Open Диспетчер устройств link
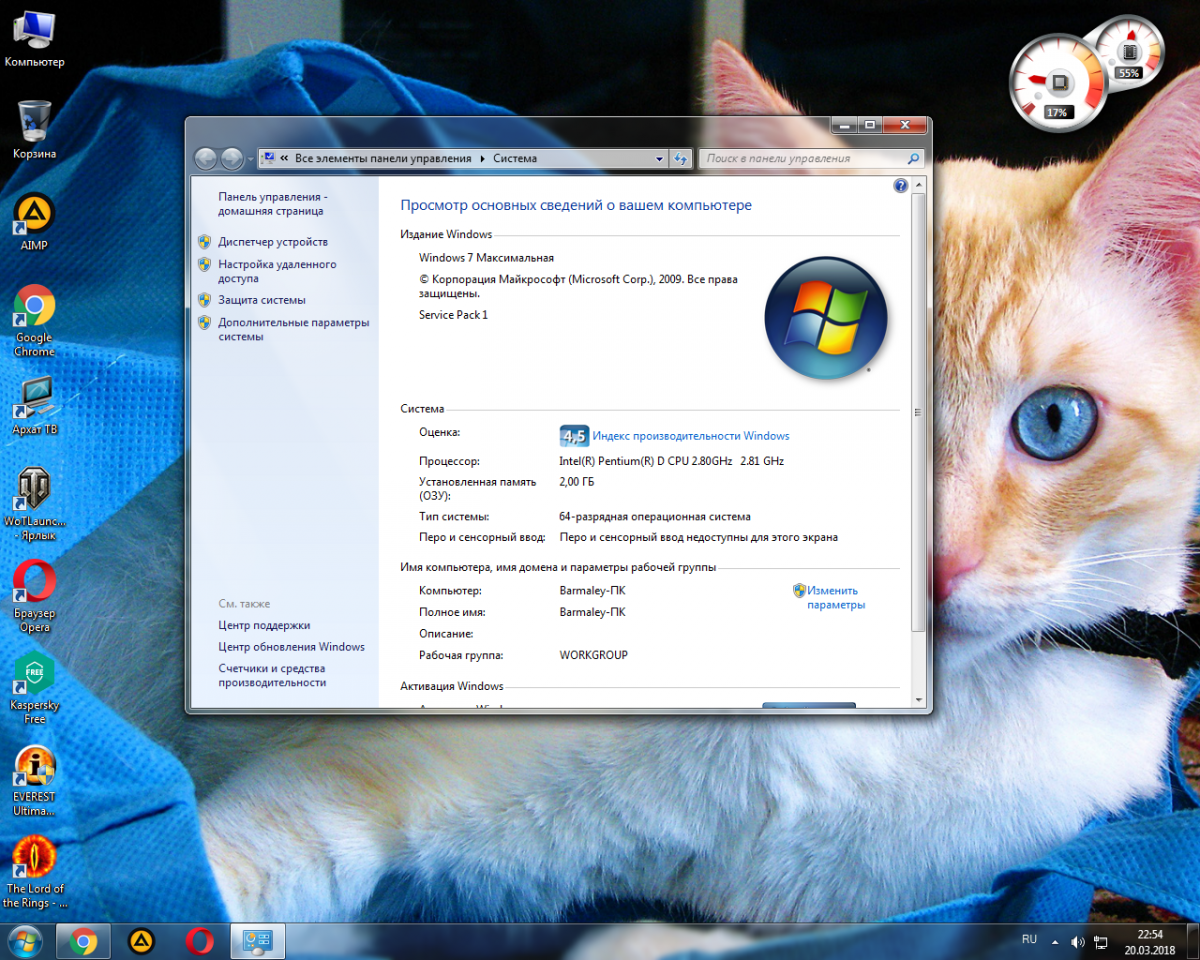Viewport: 1200px width, 960px height. pos(273,242)
